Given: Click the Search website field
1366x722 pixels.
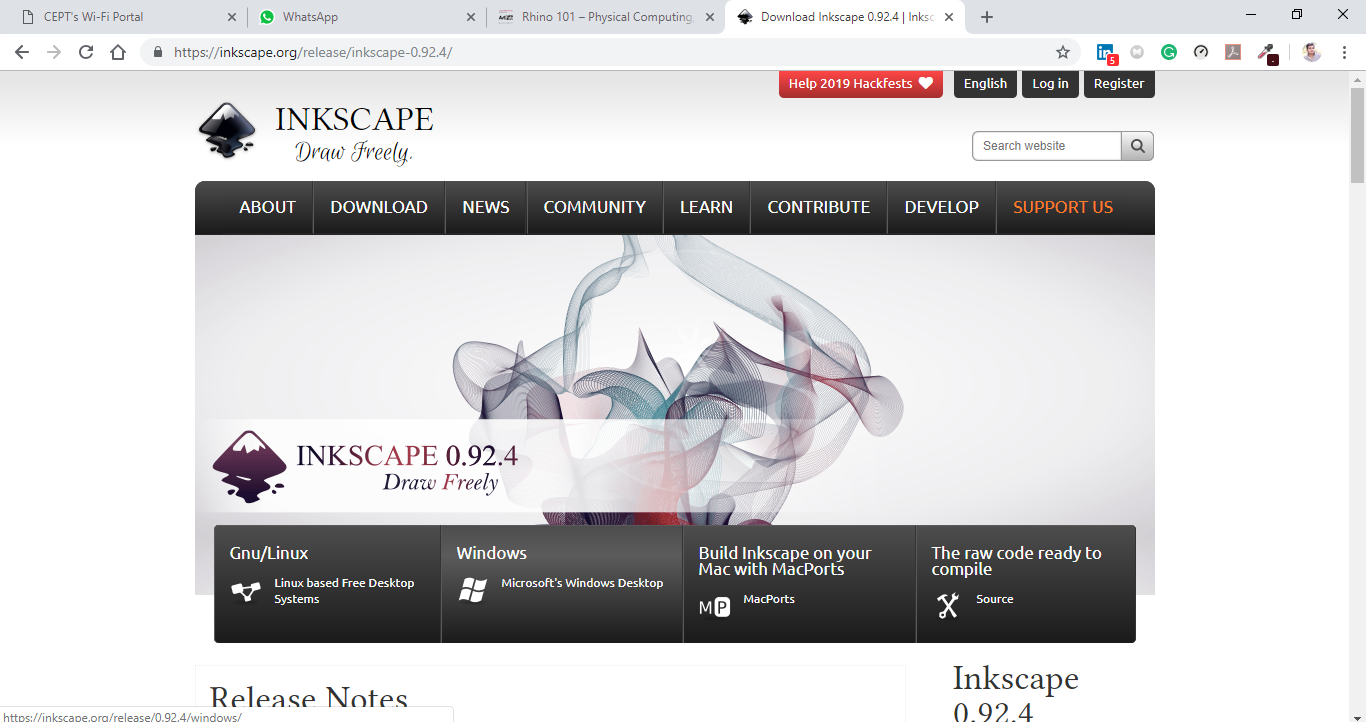Looking at the screenshot, I should (1047, 146).
